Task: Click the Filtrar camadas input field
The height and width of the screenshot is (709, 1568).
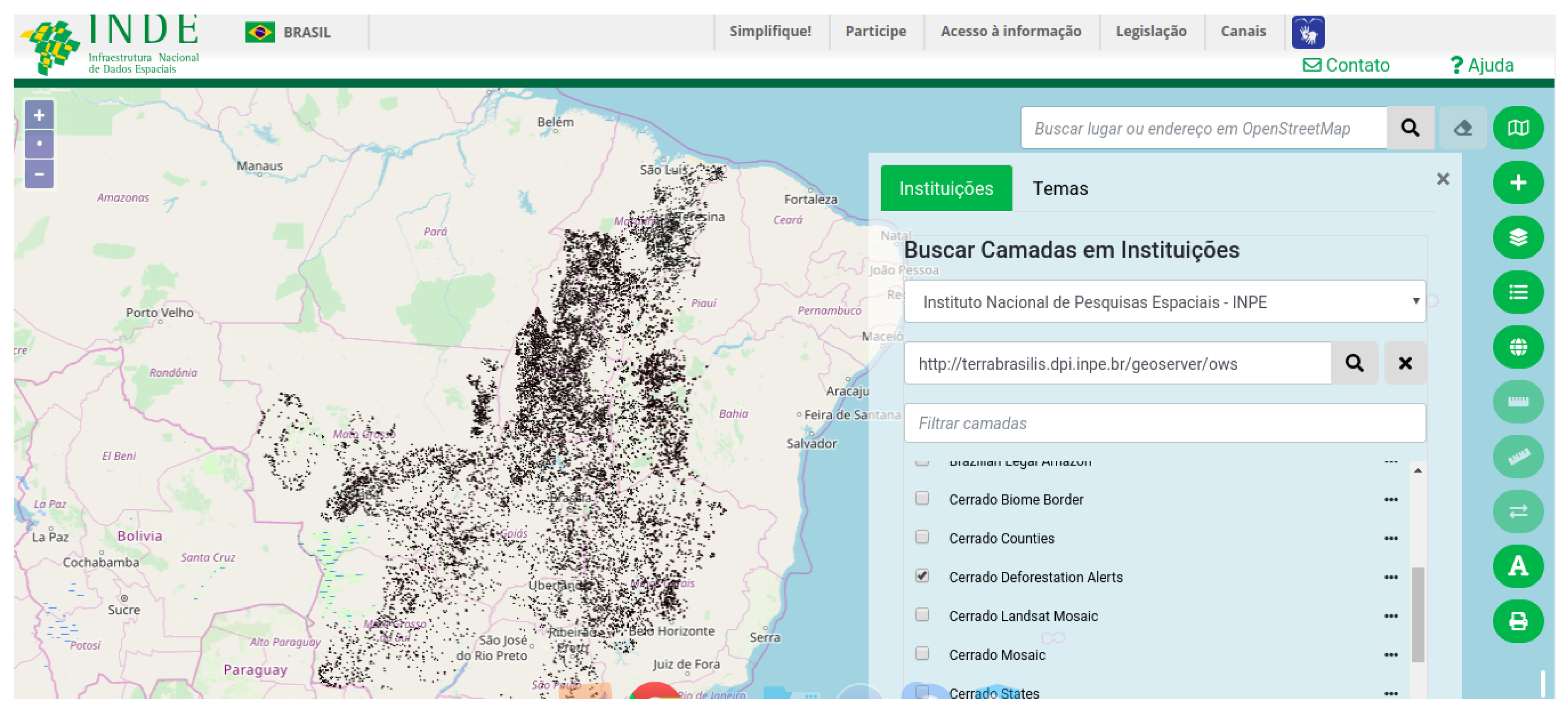Action: pos(1165,423)
